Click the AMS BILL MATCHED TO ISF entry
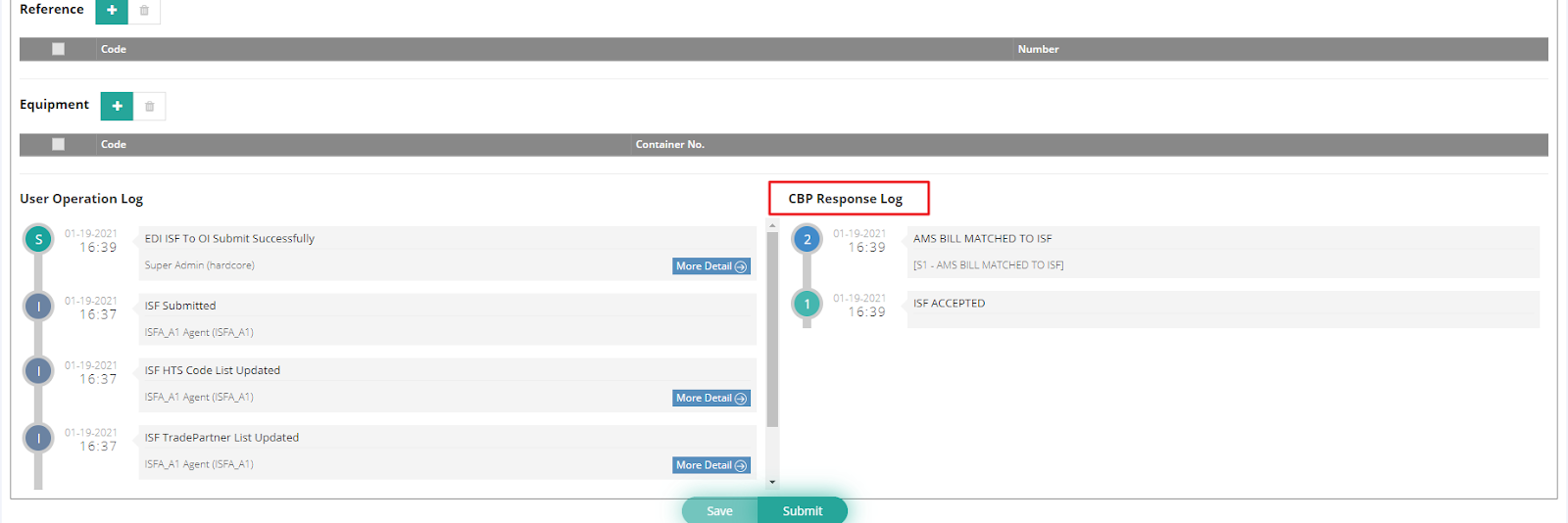The height and width of the screenshot is (523, 1568). (x=982, y=239)
